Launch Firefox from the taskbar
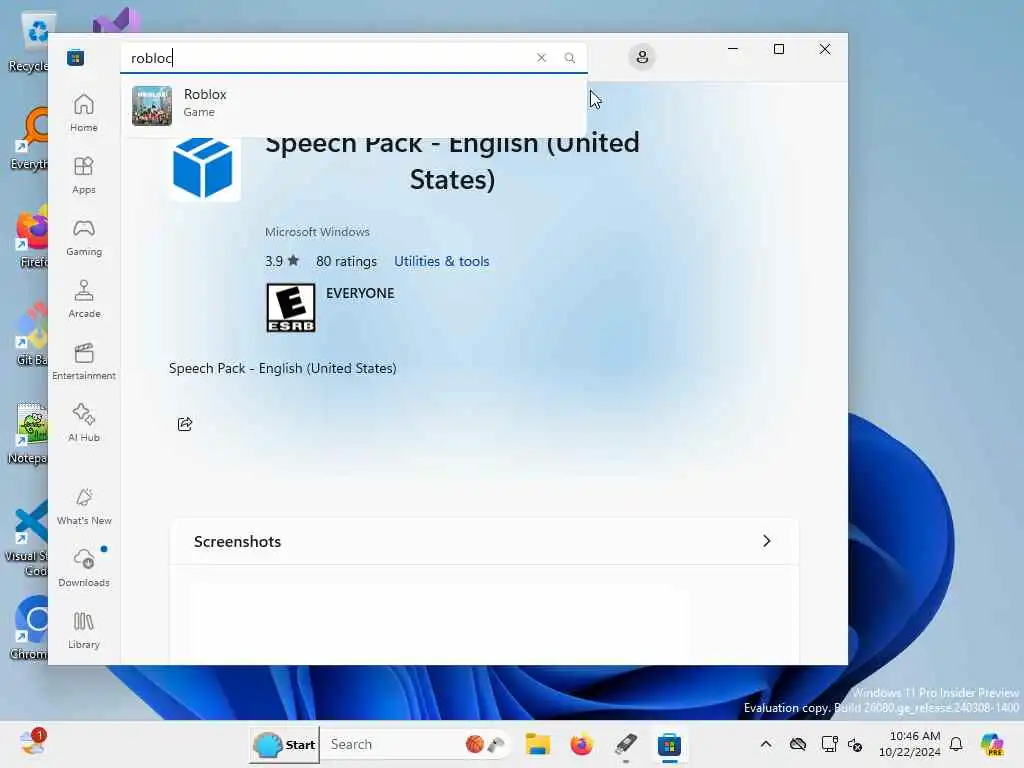 coord(581,744)
